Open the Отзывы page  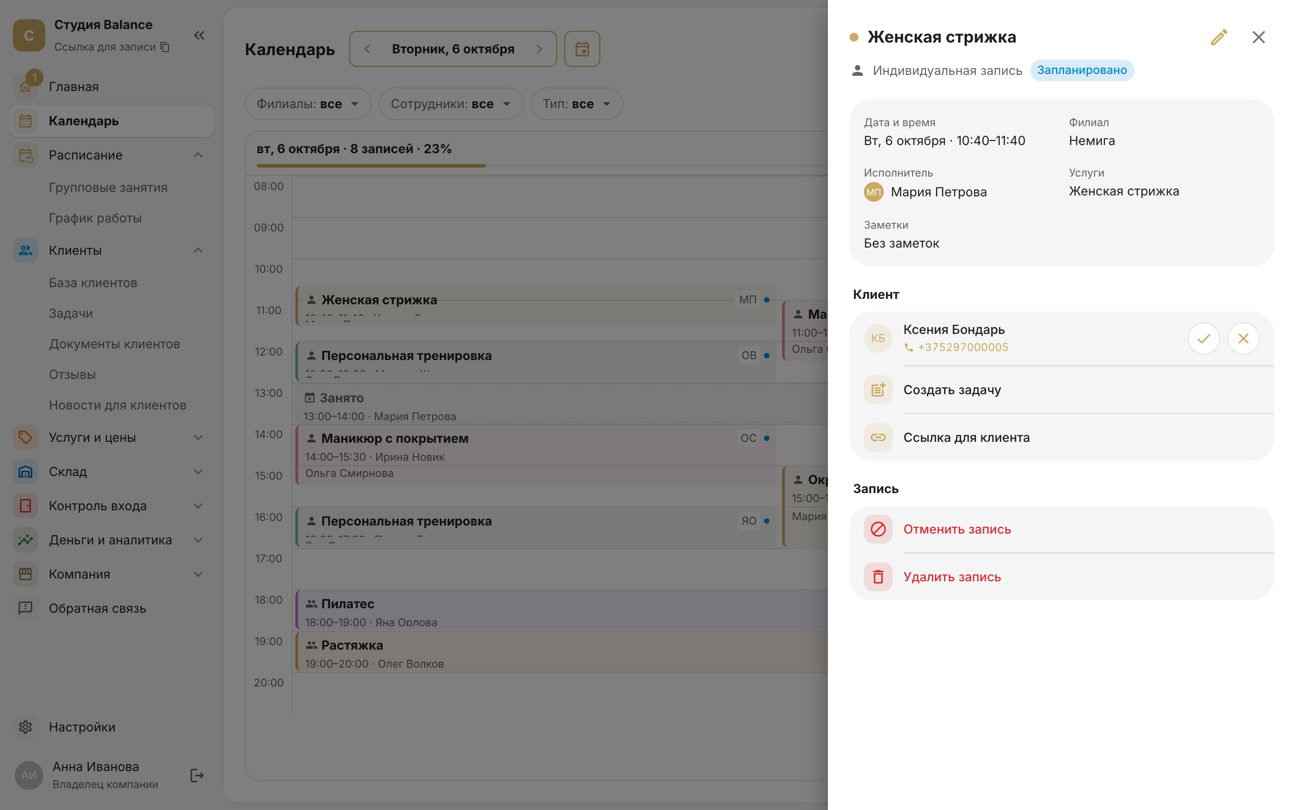72,375
